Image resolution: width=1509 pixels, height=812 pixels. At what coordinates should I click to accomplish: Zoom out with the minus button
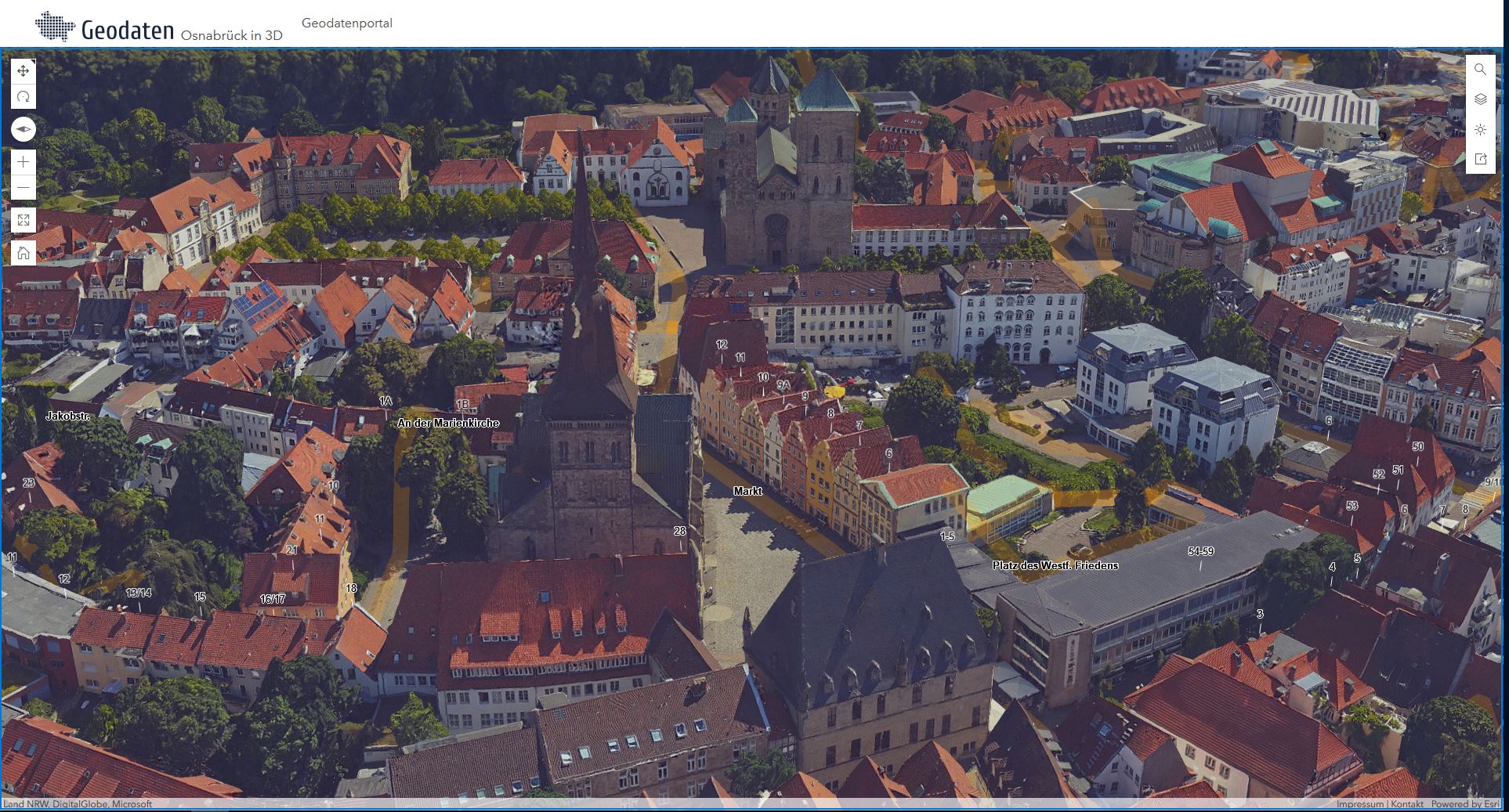coord(24,188)
